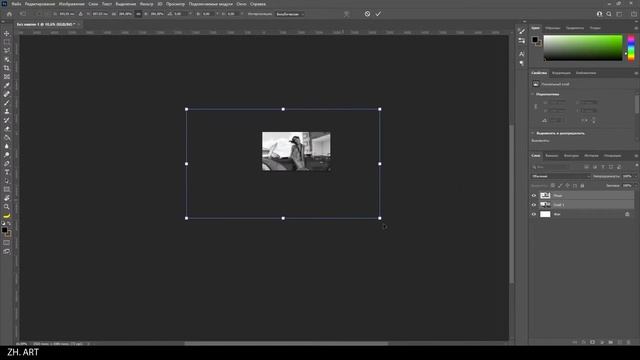Switch to the История tab
Viewport: 640px width, 360px height.
click(x=591, y=156)
